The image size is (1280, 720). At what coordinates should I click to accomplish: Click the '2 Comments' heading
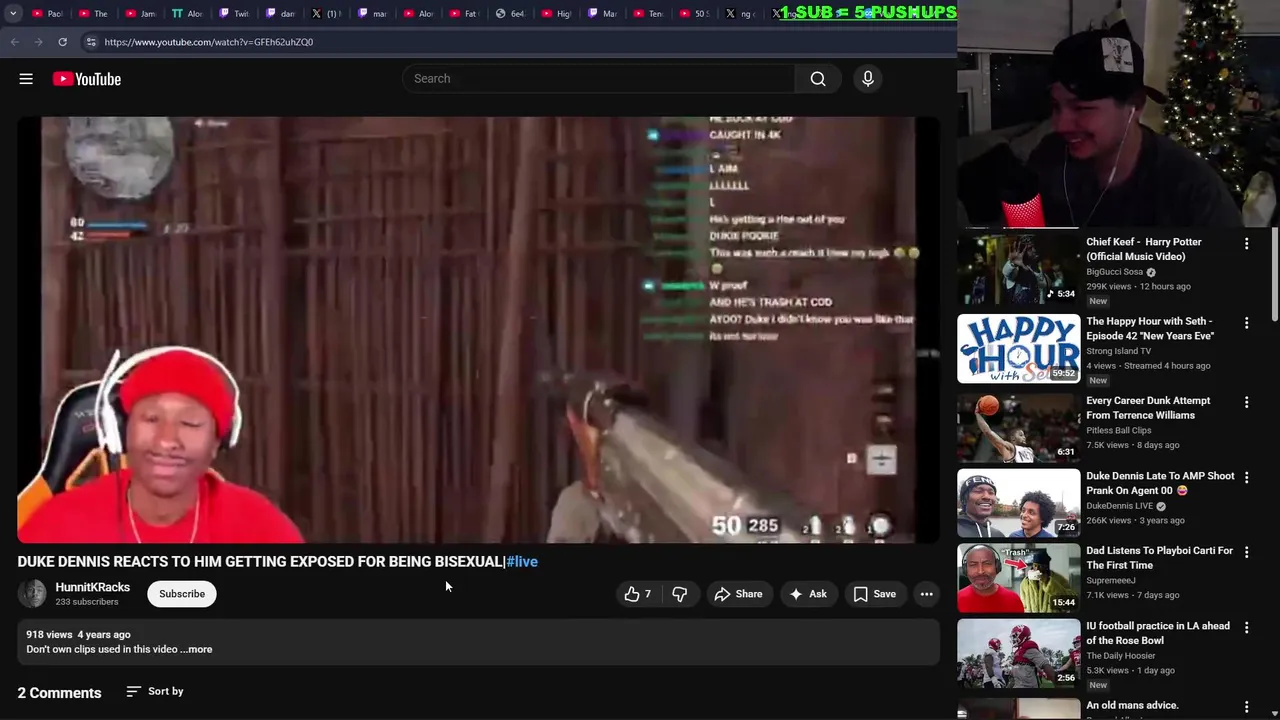59,693
